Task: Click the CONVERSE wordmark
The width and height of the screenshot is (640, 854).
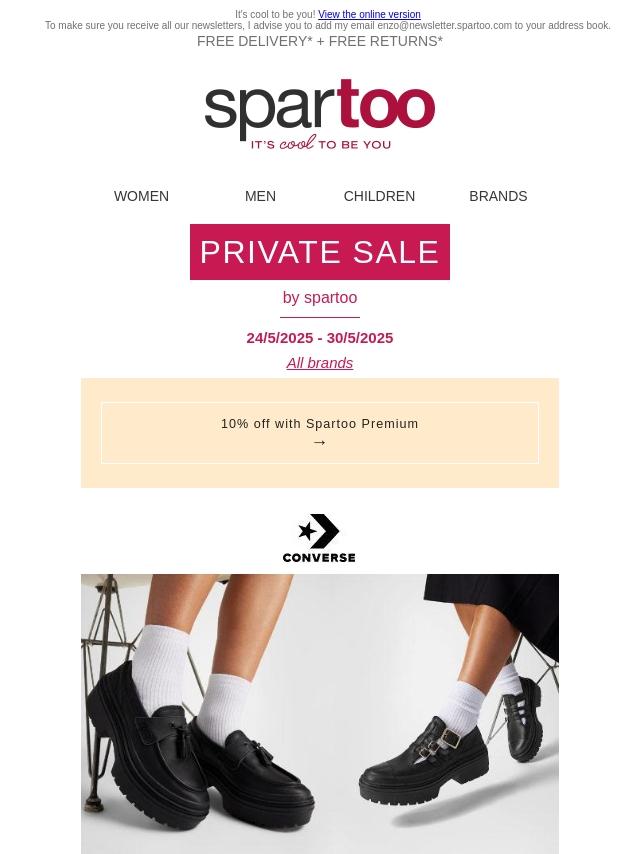Action: [x=319, y=557]
